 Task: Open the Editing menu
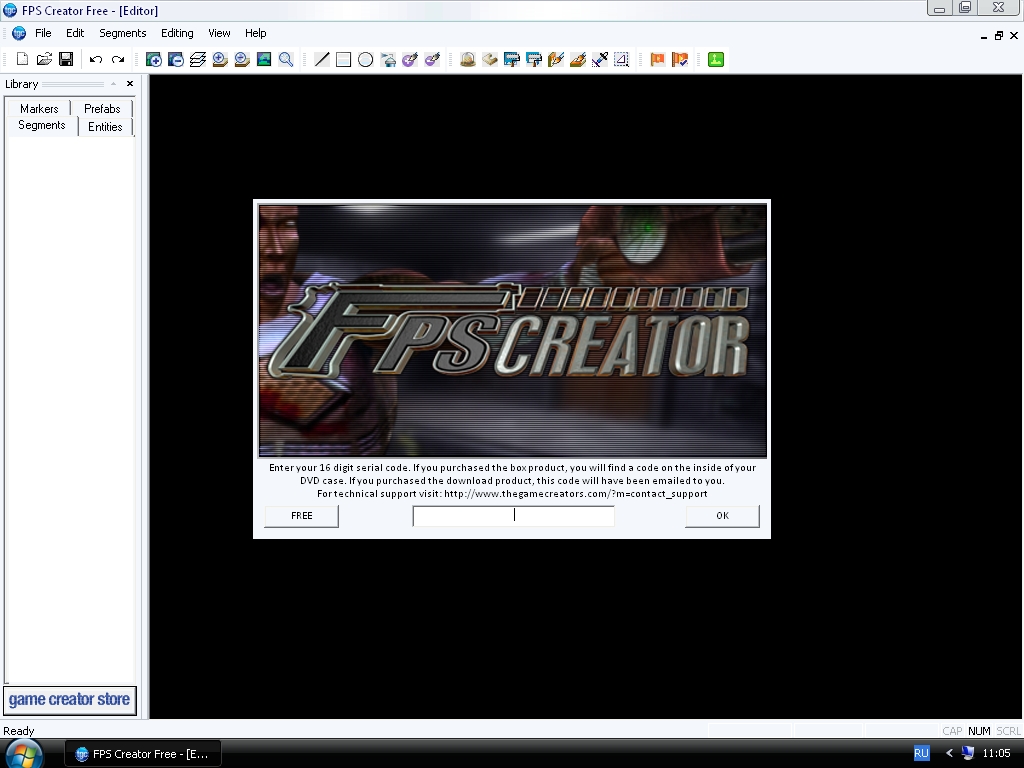[177, 33]
